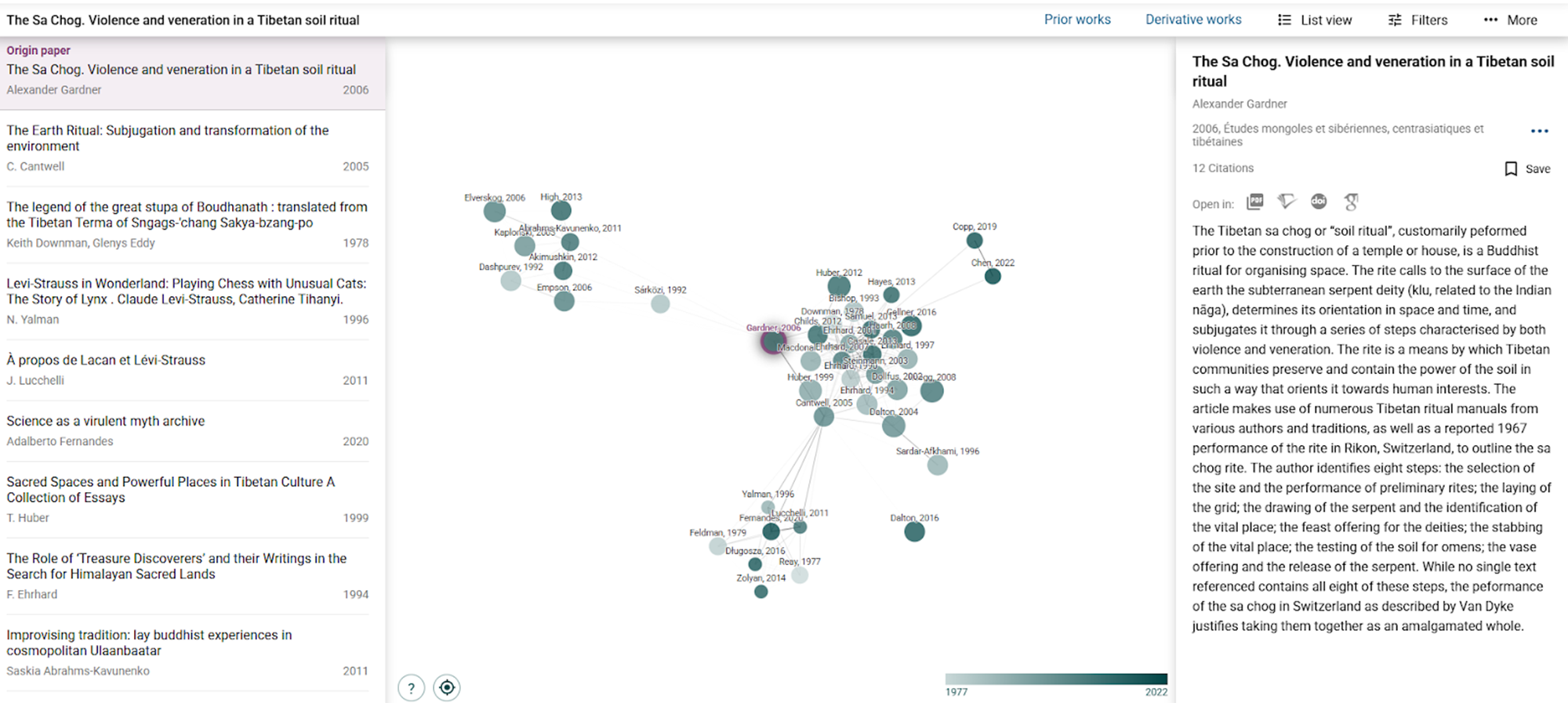Open paper in Semantic Scholar
Screen dimensions: 1568x703
[x=1287, y=202]
